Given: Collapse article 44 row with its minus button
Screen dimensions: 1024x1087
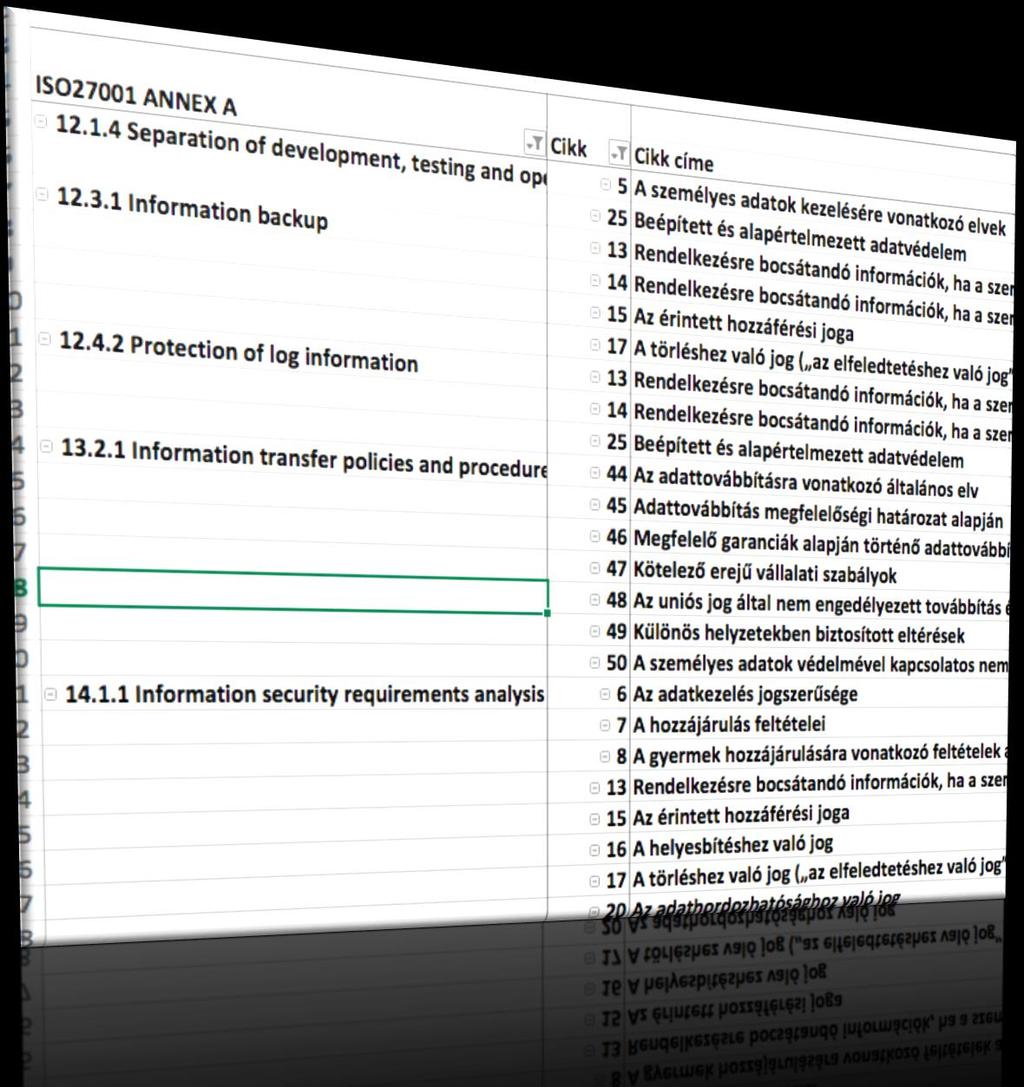Looking at the screenshot, I should pos(595,473).
